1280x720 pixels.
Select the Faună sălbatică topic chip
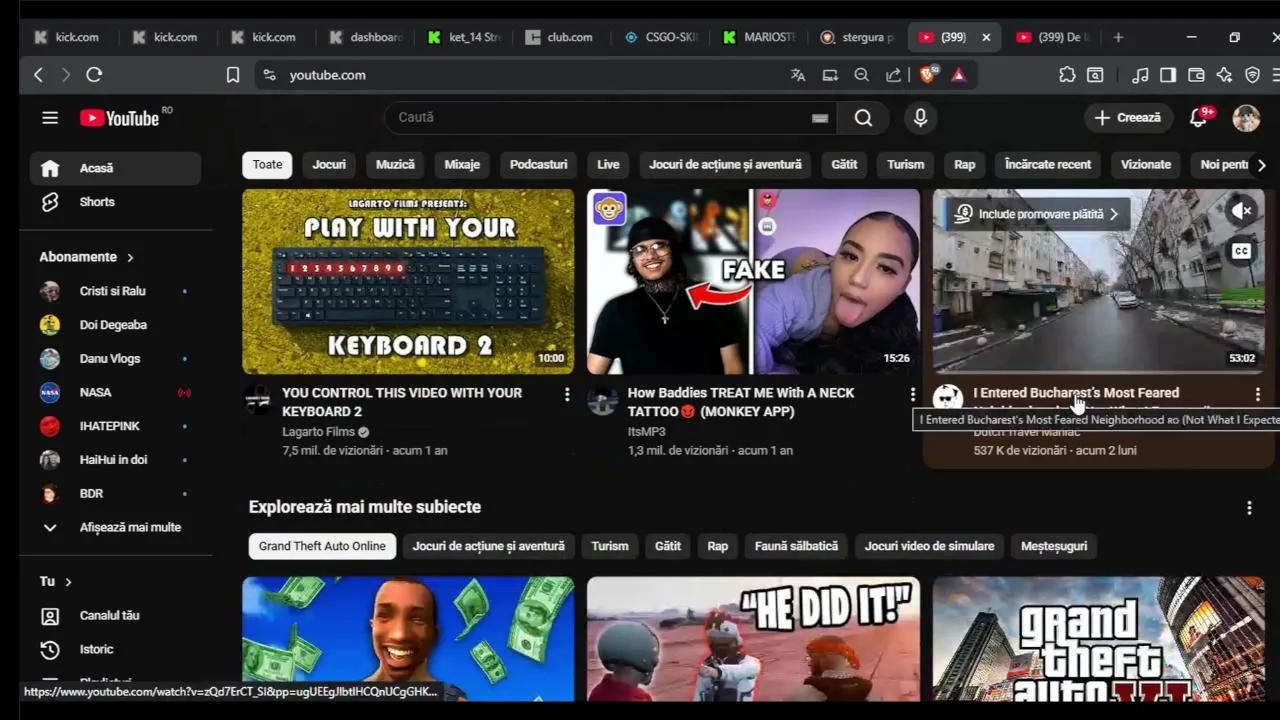(x=796, y=546)
